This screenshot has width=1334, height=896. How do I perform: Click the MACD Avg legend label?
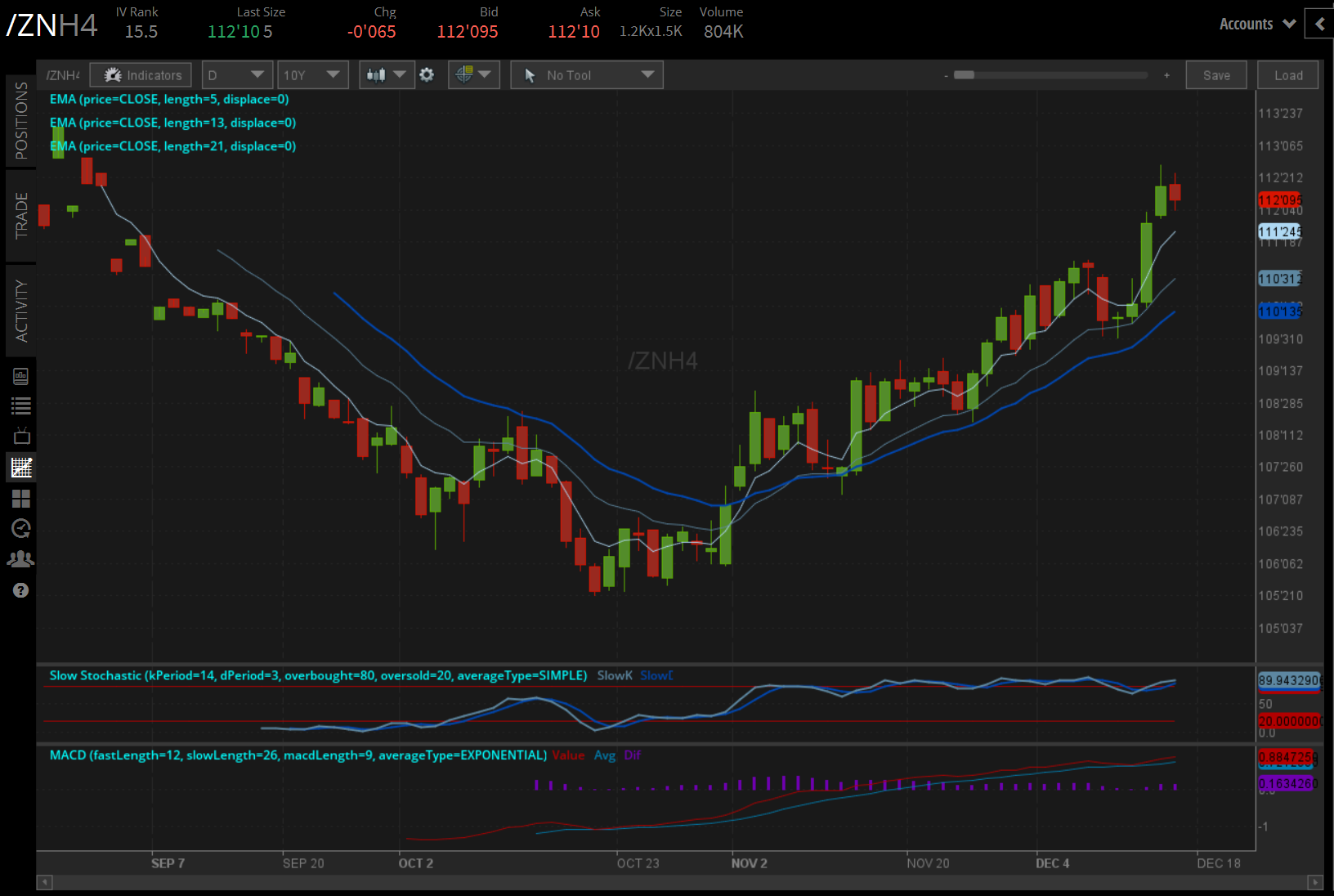[x=605, y=755]
